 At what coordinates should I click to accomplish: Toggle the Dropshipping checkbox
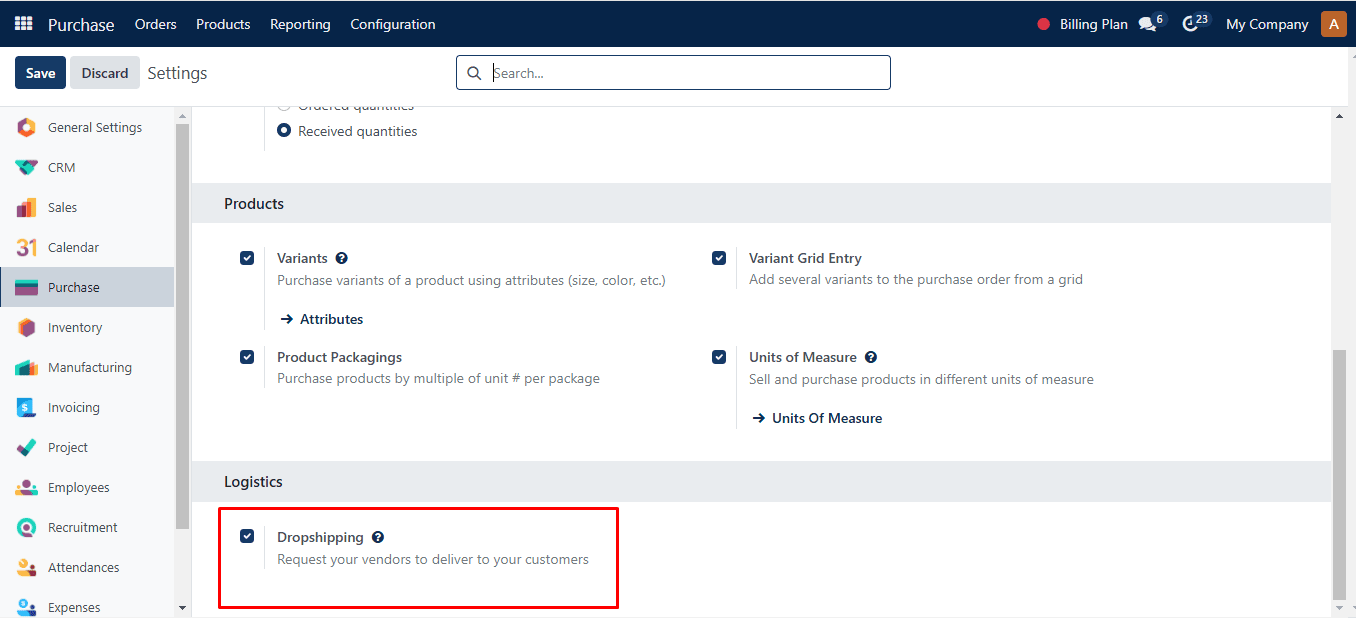coord(247,536)
